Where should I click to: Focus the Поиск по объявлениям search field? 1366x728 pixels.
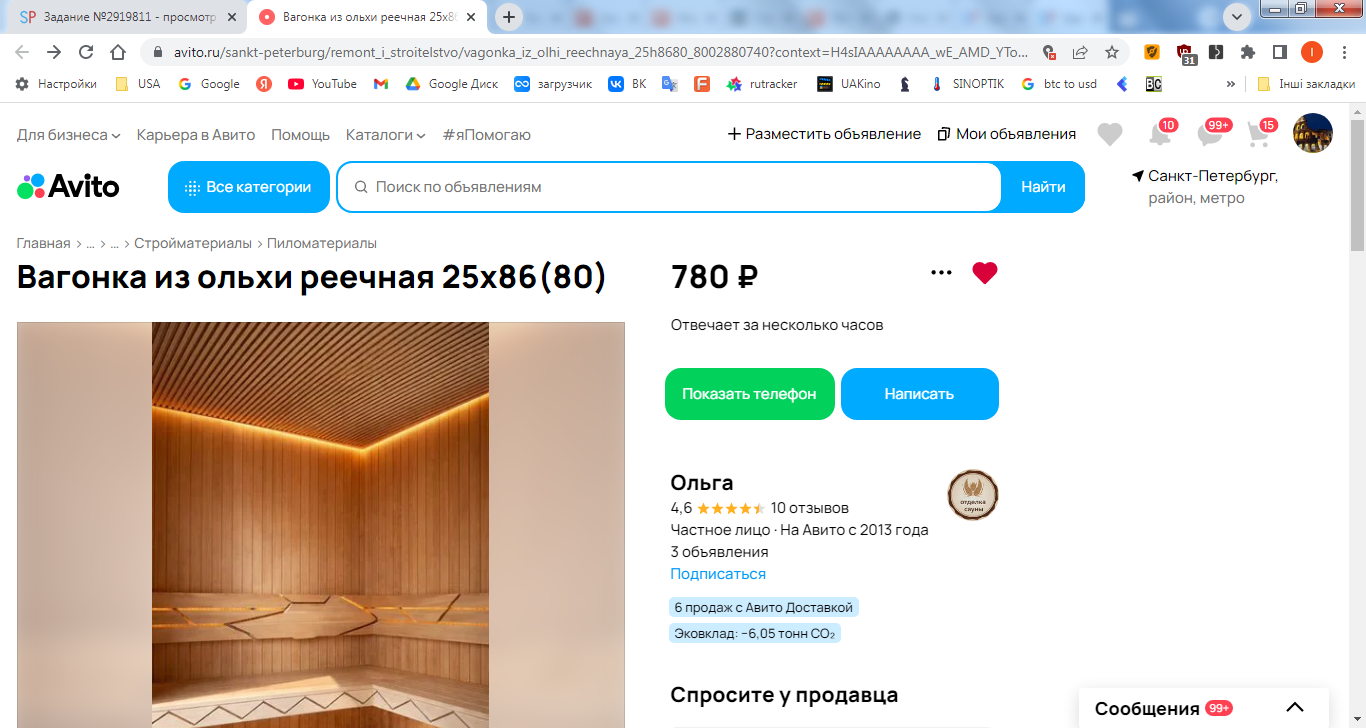click(x=669, y=187)
